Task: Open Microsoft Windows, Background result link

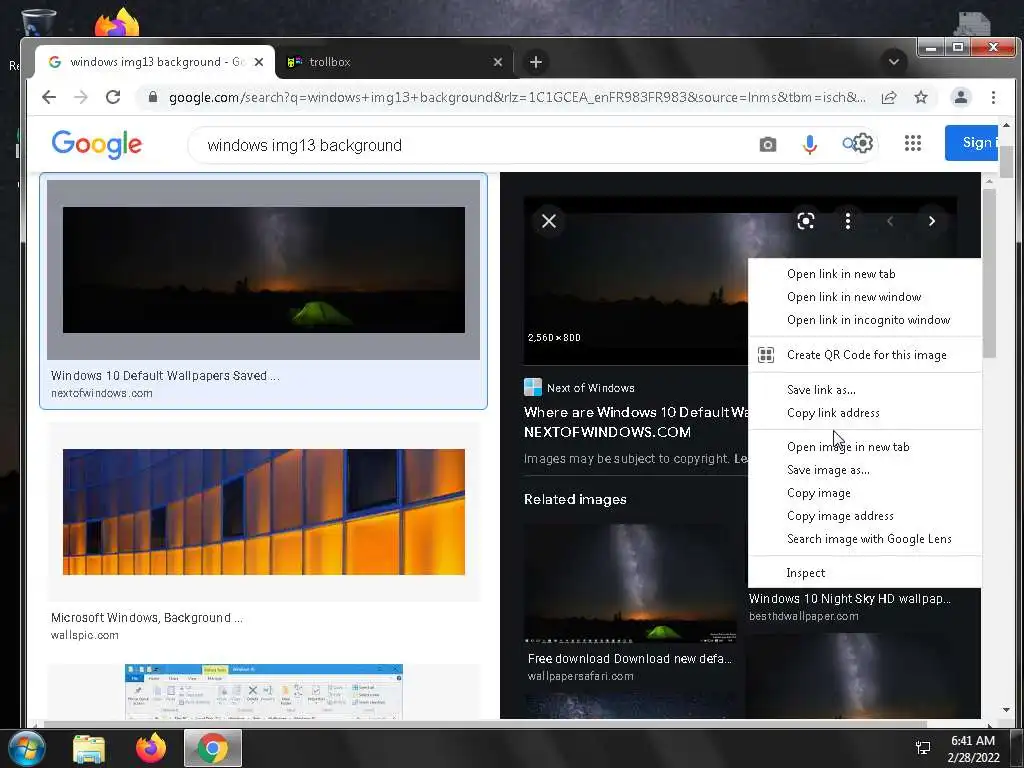Action: point(147,617)
